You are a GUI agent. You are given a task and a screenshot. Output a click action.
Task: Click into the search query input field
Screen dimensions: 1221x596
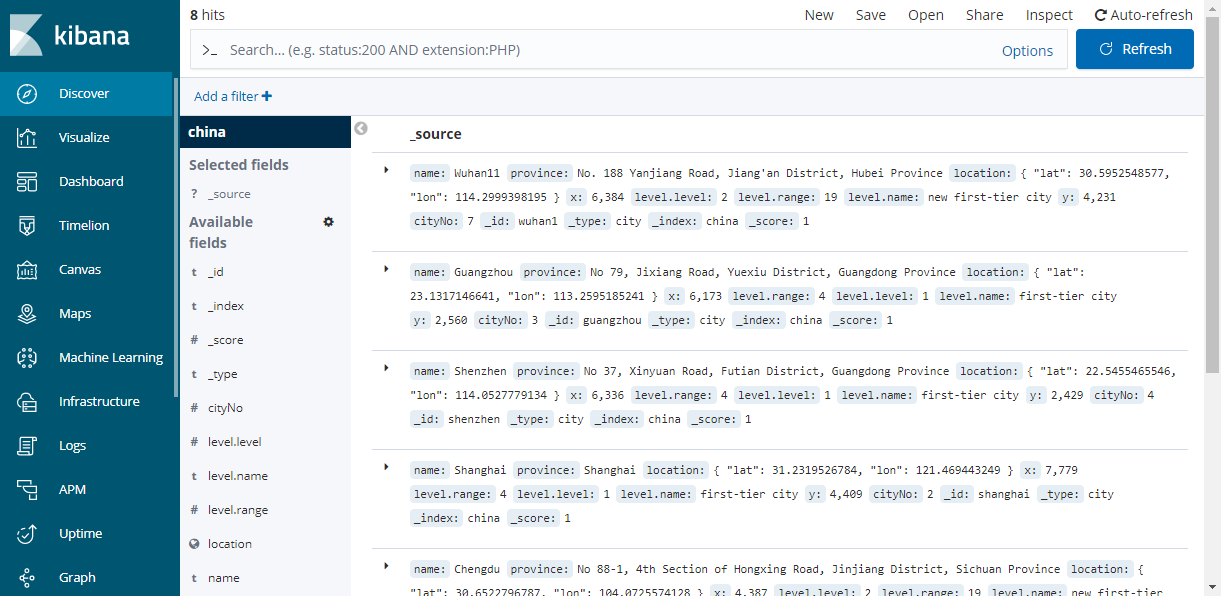tap(600, 50)
